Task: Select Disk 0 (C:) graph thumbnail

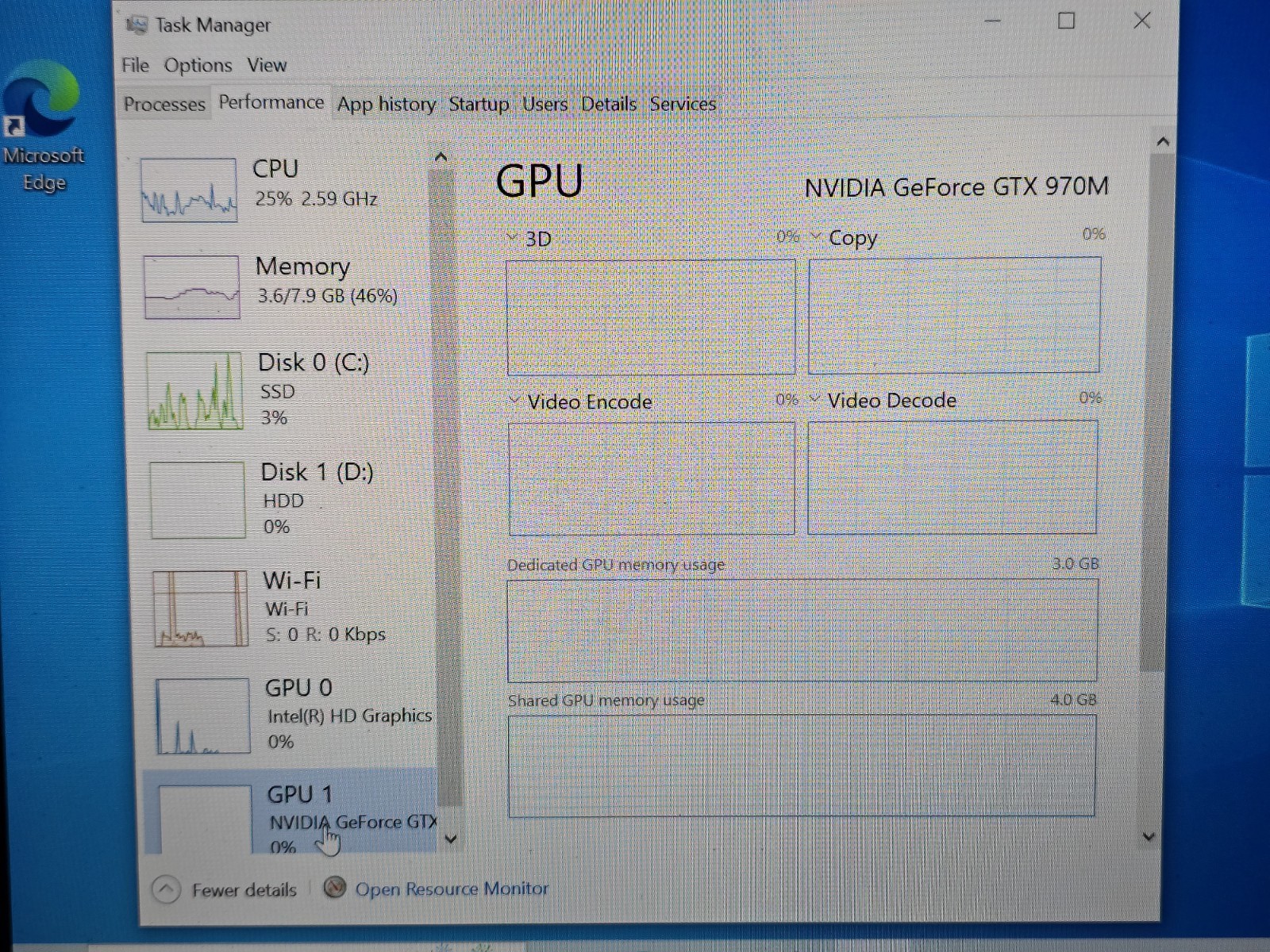Action: pos(194,390)
